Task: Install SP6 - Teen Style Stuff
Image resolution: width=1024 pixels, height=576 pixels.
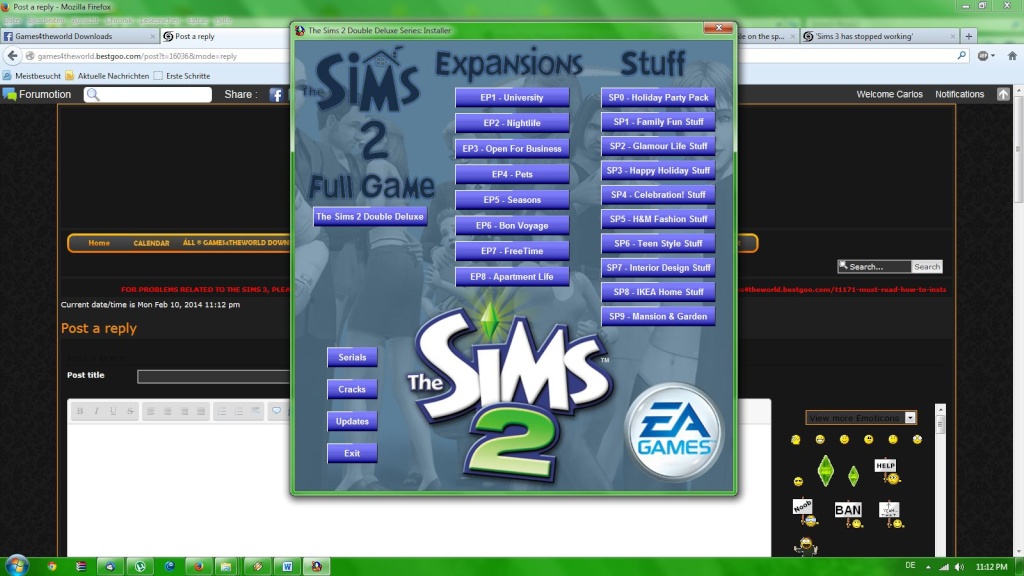Action: pyautogui.click(x=658, y=243)
